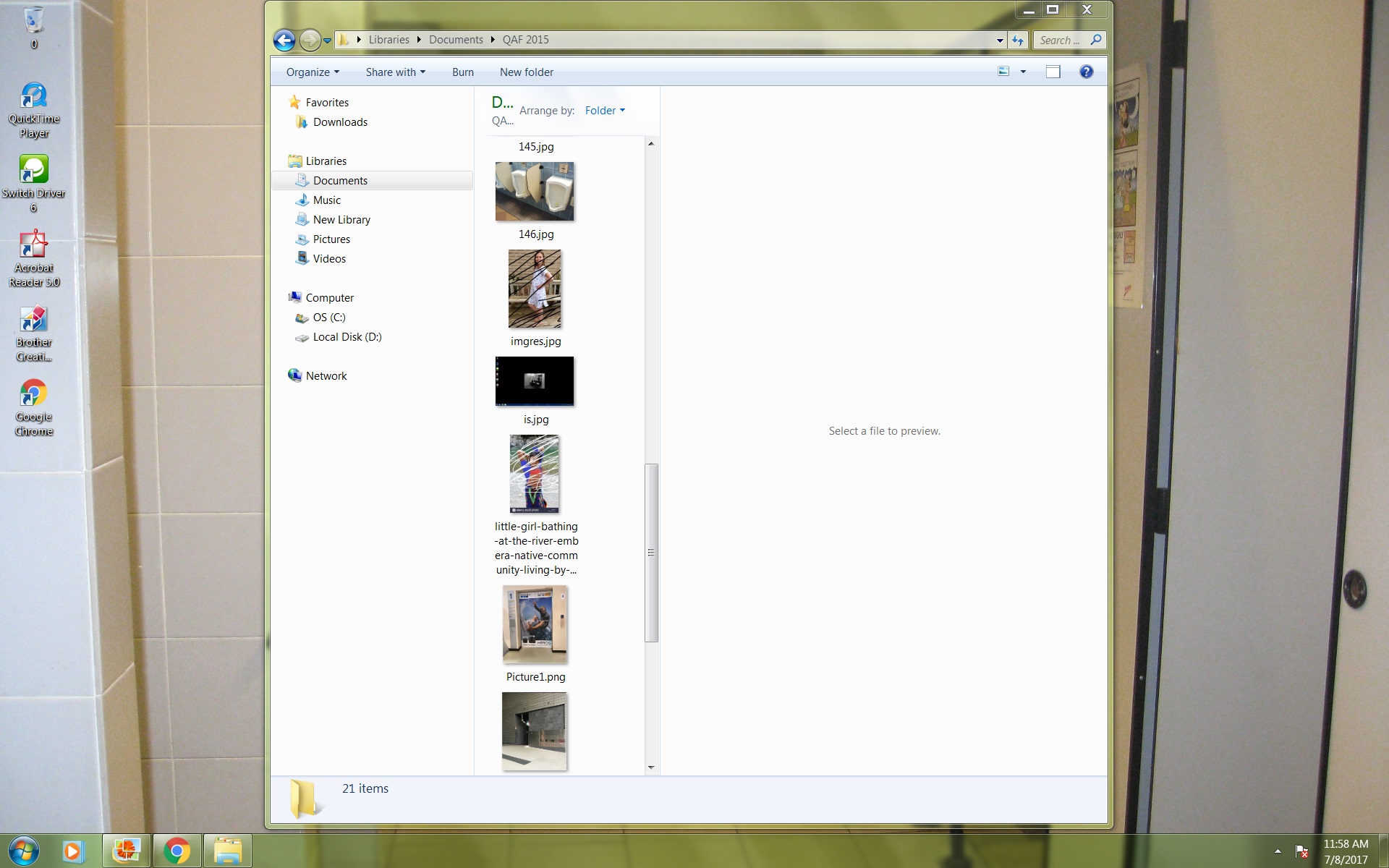
Task: Minimize the Explorer window
Action: pos(1029,10)
